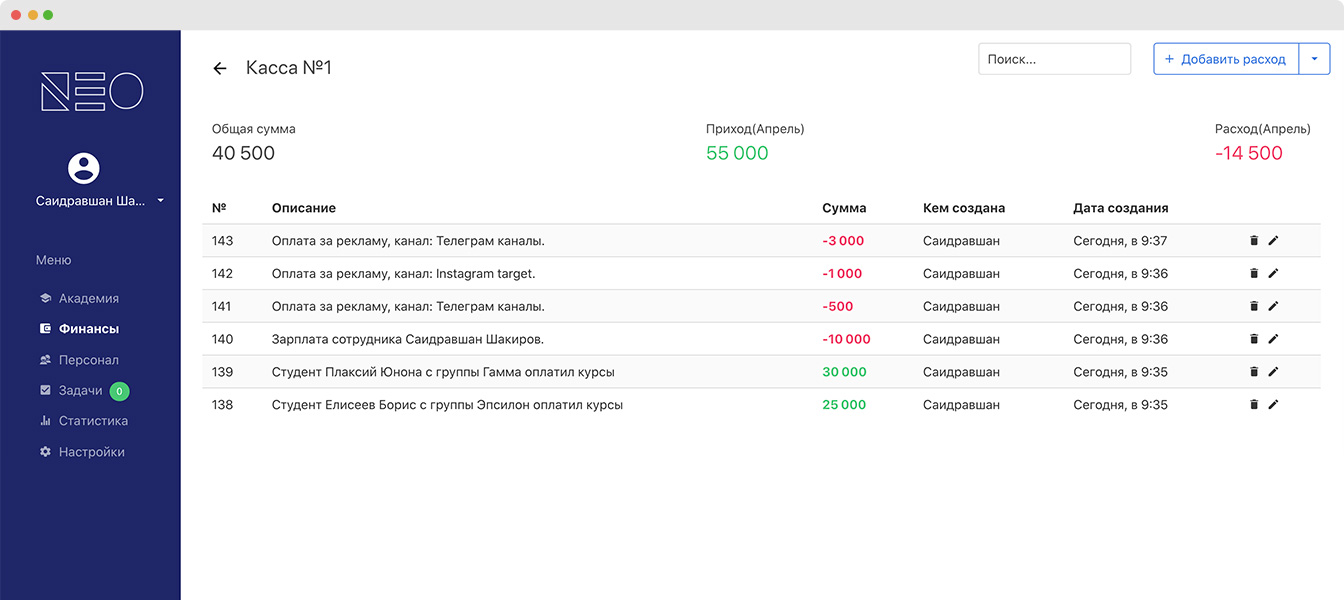Image resolution: width=1344 pixels, height=600 pixels.
Task: Click the back arrow next to Касса №1
Action: [220, 67]
